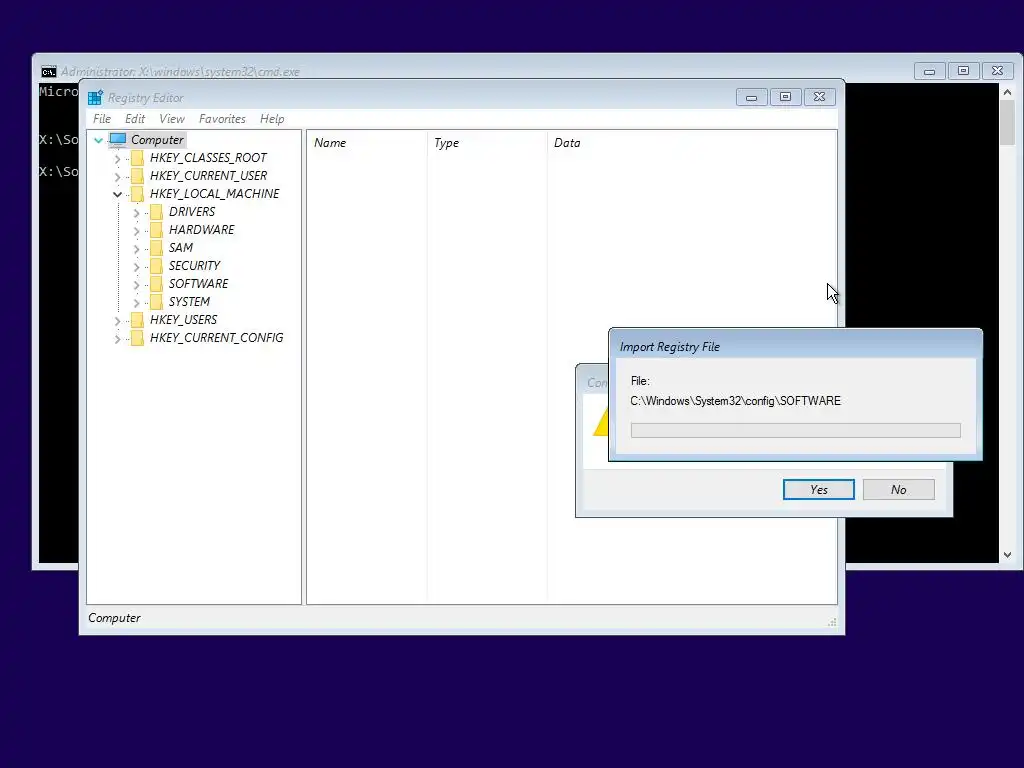Expand the SECURITY key chevron
Screen dimensions: 1024x768
(x=136, y=266)
